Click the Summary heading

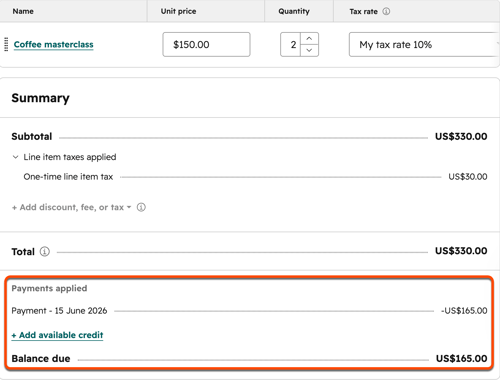click(40, 98)
